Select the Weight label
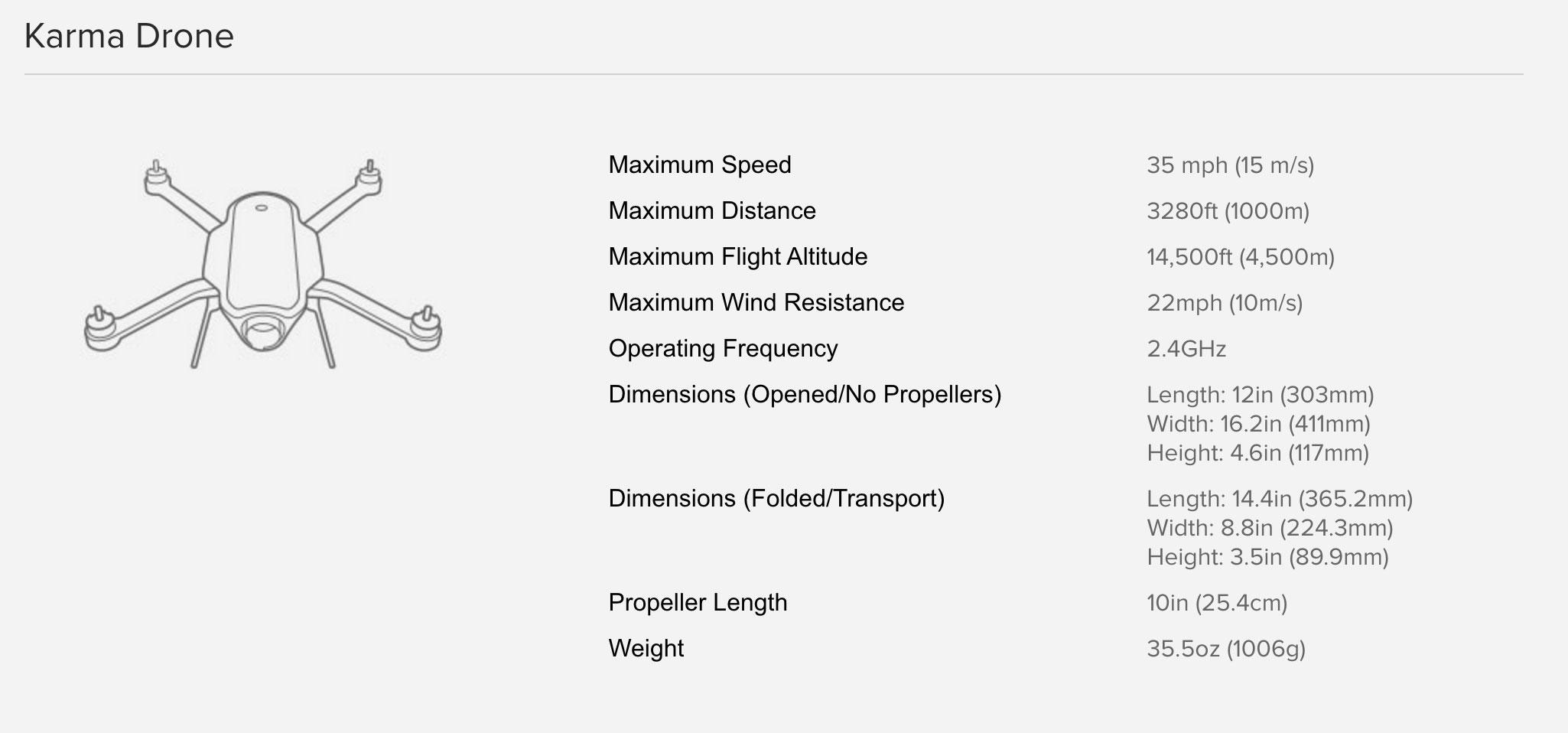 click(x=646, y=648)
